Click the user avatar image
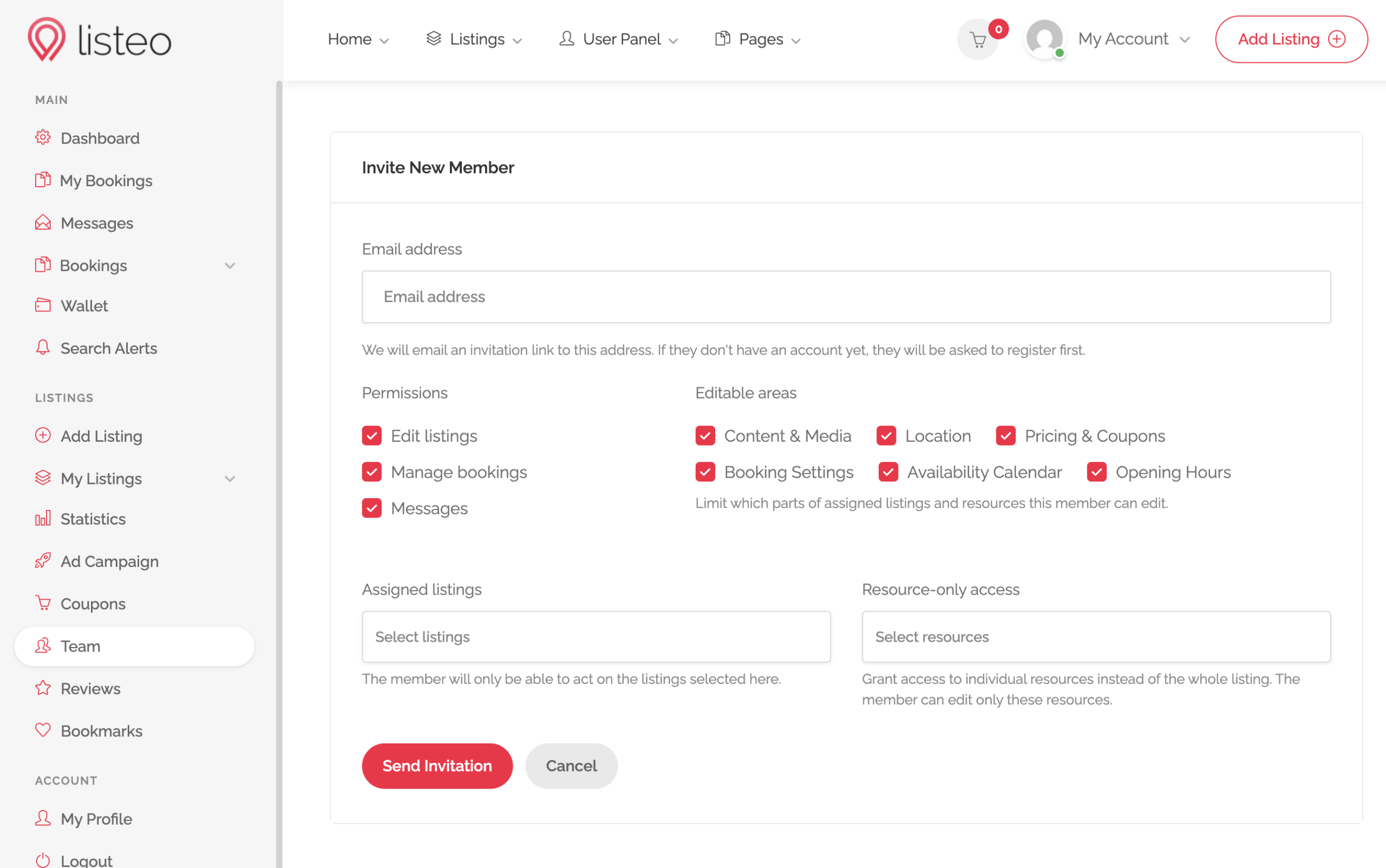The image size is (1386, 868). [1044, 38]
